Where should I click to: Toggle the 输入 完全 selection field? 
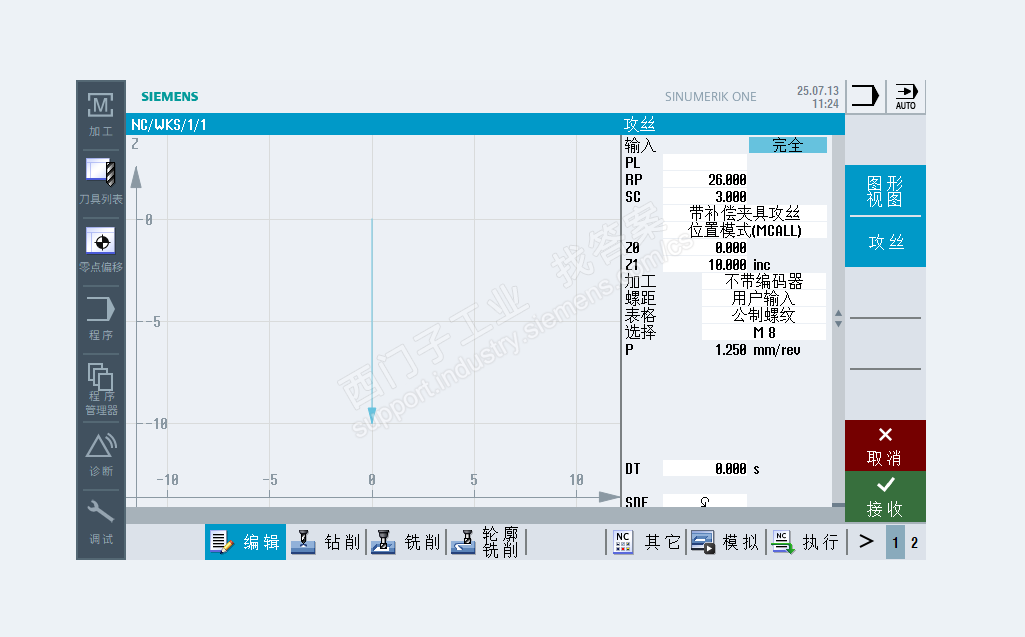click(x=788, y=145)
